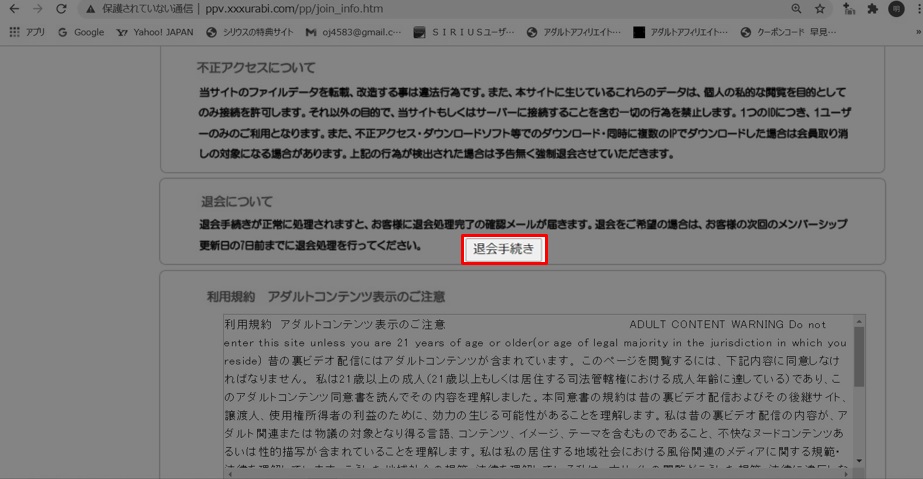Go back with the browser back arrow
923x479 pixels.
(x=14, y=9)
